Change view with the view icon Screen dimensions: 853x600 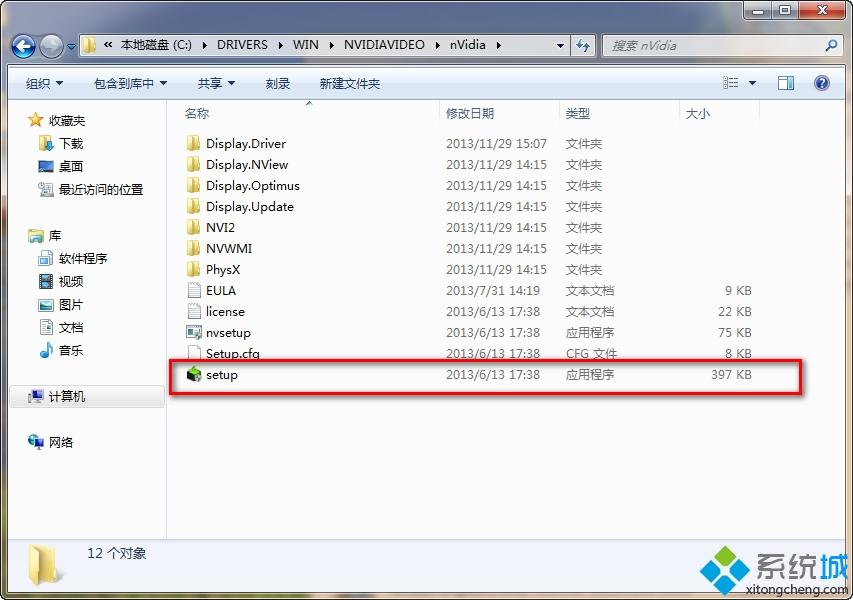(x=731, y=83)
